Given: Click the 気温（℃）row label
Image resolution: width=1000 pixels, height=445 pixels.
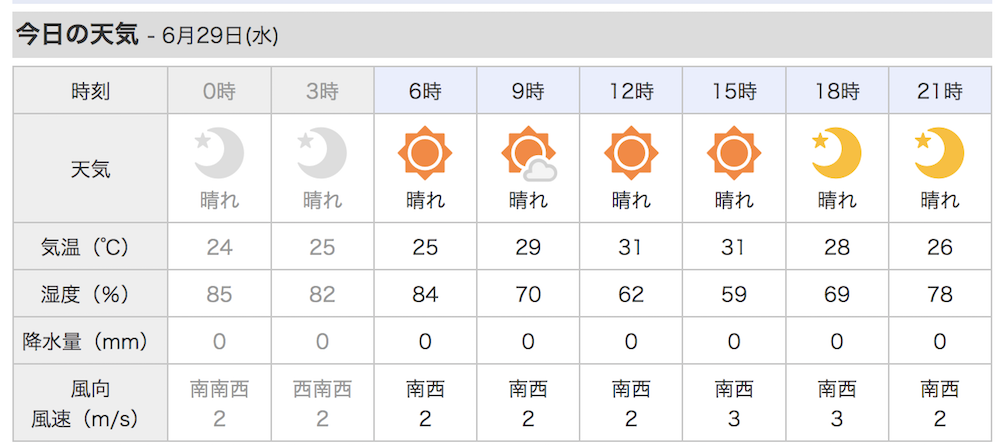Looking at the screenshot, I should point(90,247).
